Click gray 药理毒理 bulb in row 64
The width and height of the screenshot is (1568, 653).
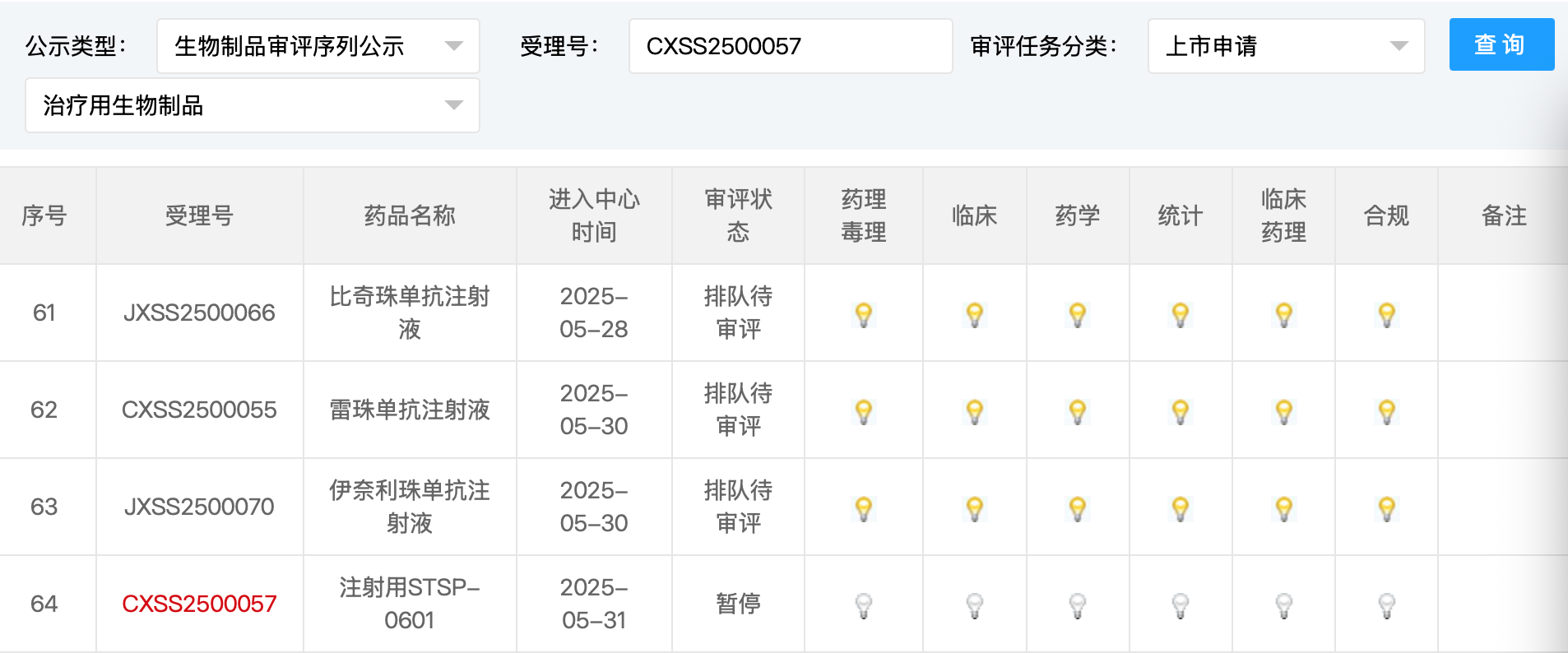863,605
